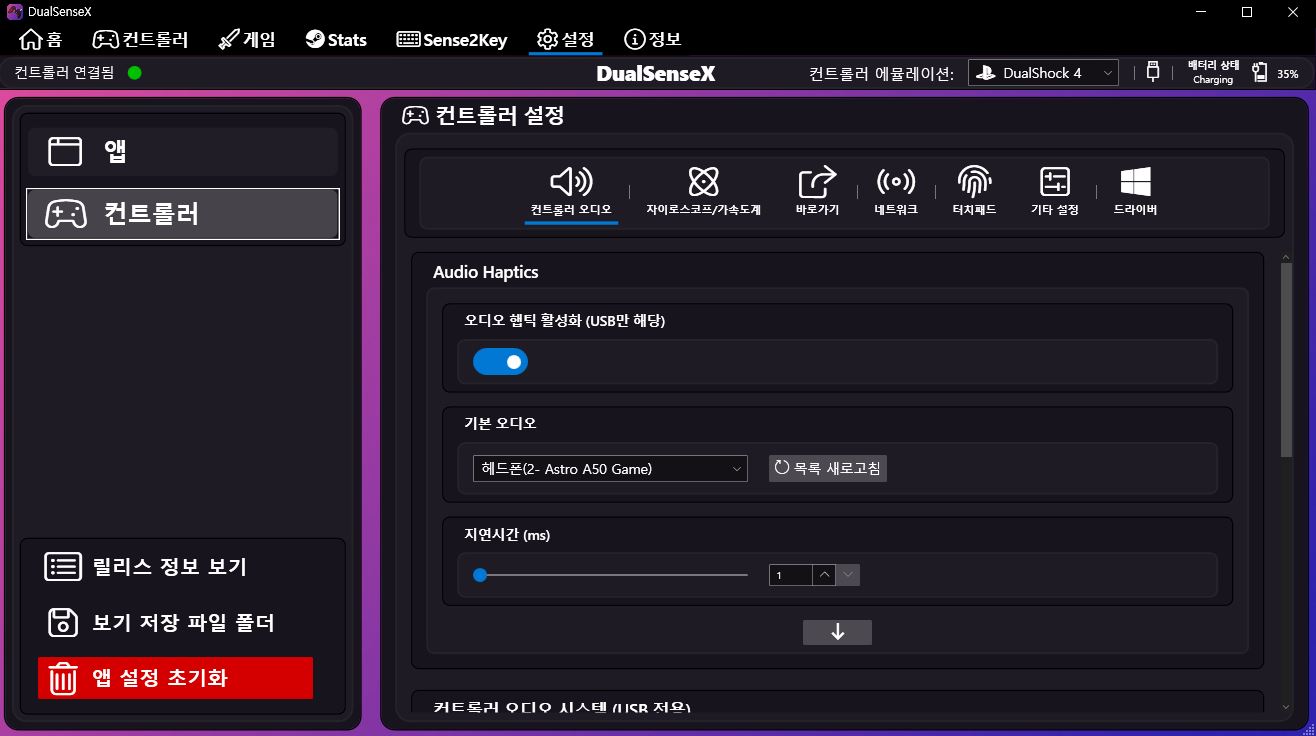This screenshot has height=736, width=1316.
Task: Open the 기본 오디오 device dropdown
Action: [x=610, y=468]
